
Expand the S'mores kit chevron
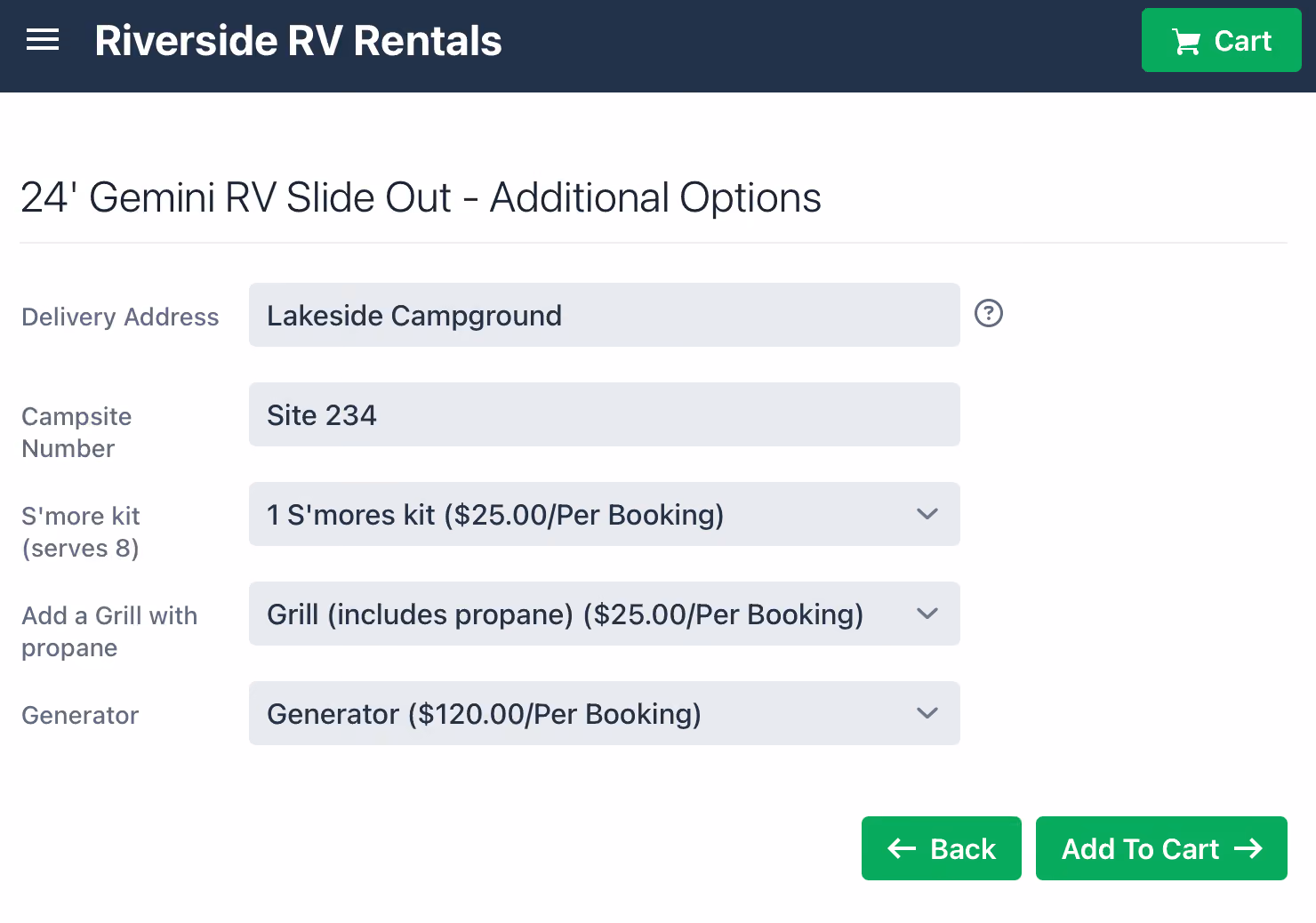pos(927,514)
